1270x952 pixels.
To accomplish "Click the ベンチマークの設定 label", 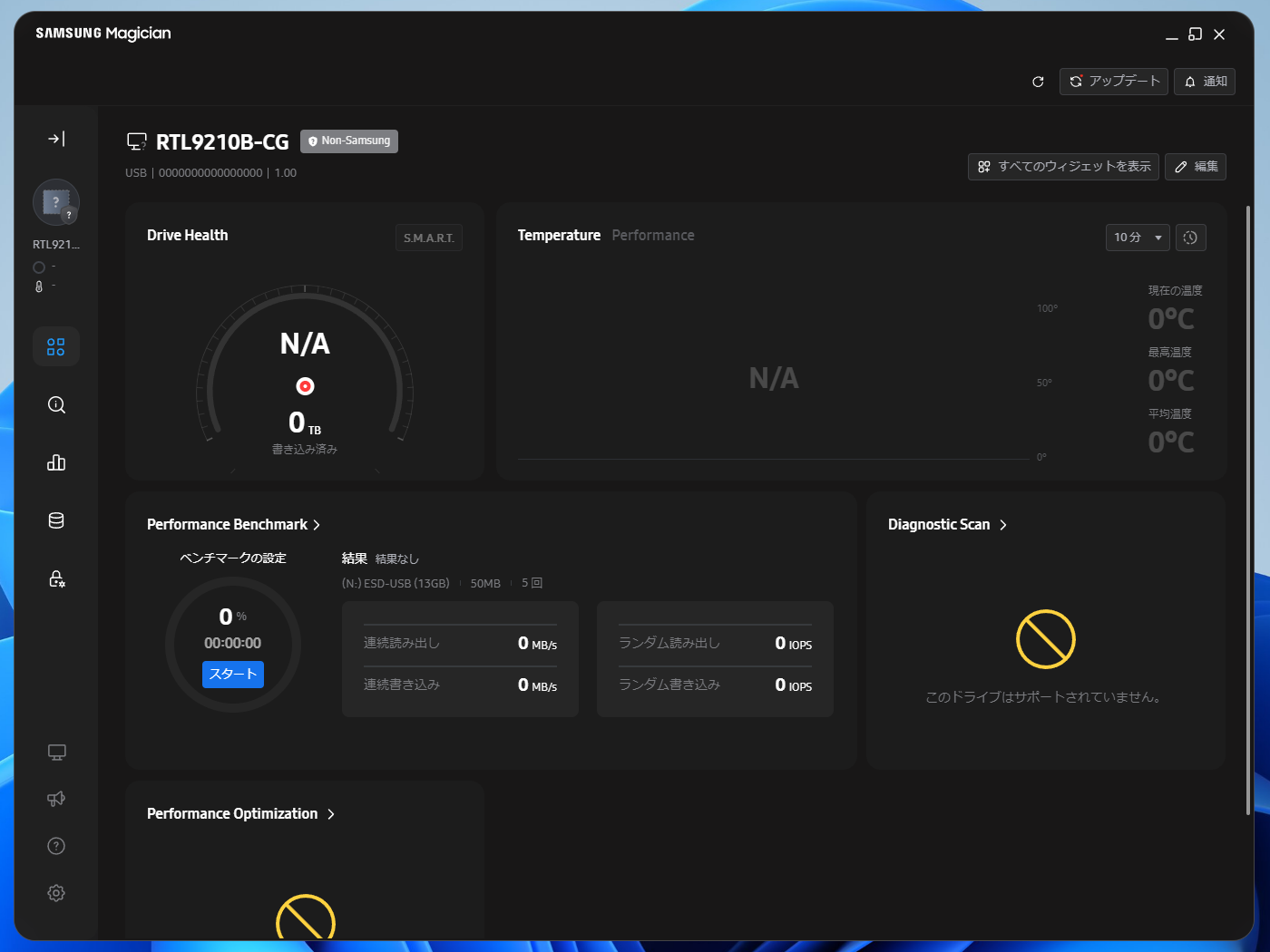I will point(233,558).
